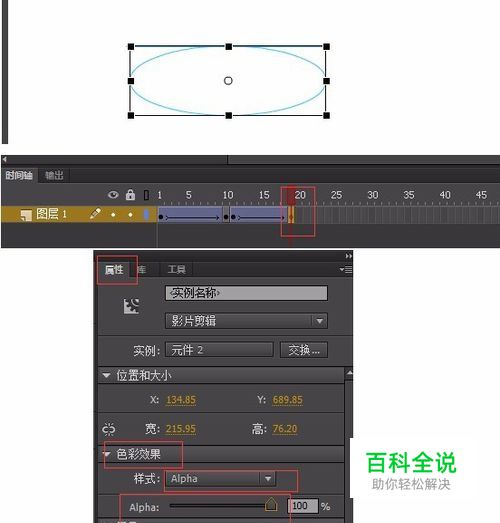This screenshot has width=500, height=523.
Task: Click the Alpha percentage field 100
Action: 303,506
